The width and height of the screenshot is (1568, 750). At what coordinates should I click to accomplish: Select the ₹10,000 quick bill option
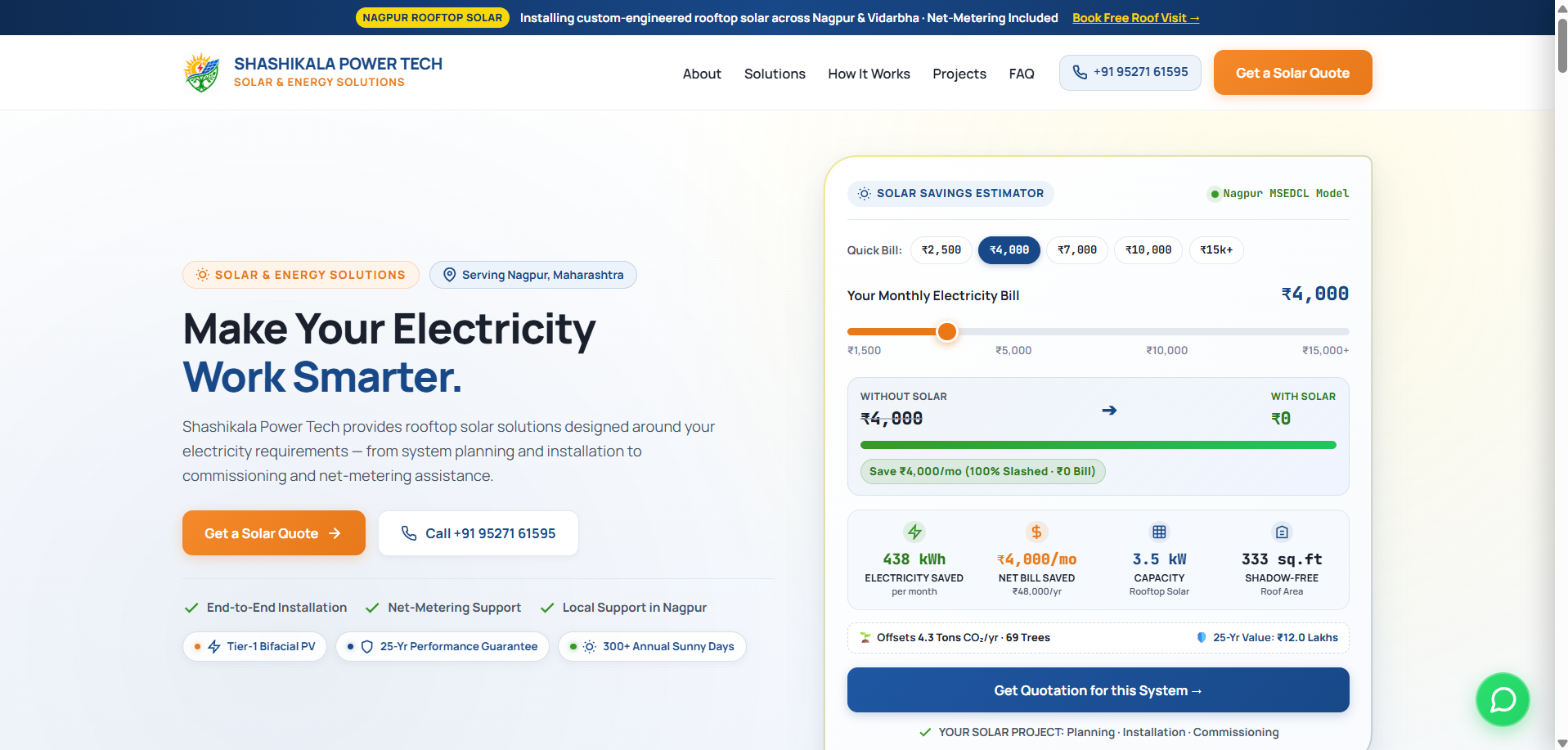1148,250
